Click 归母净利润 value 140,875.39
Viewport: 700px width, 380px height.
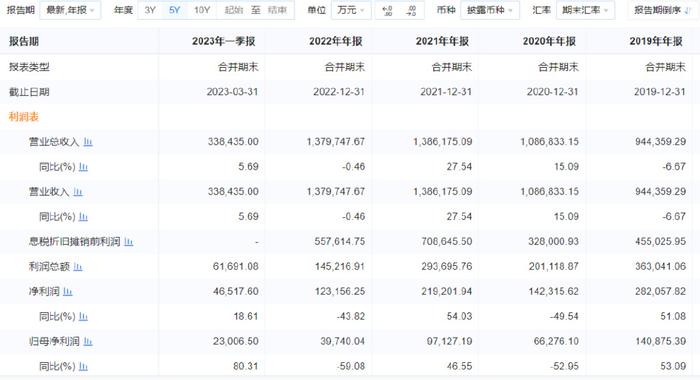click(x=660, y=342)
